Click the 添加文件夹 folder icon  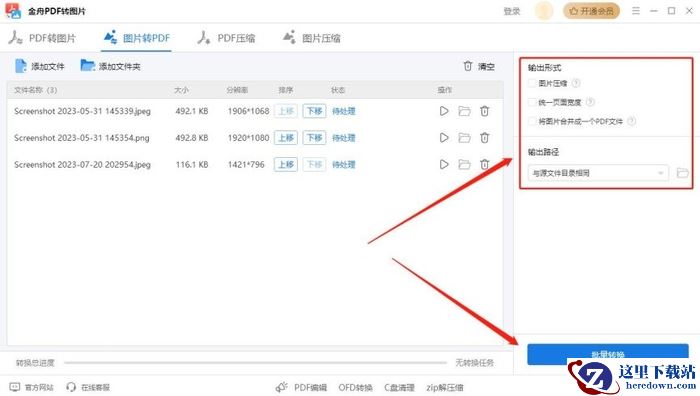pos(88,66)
